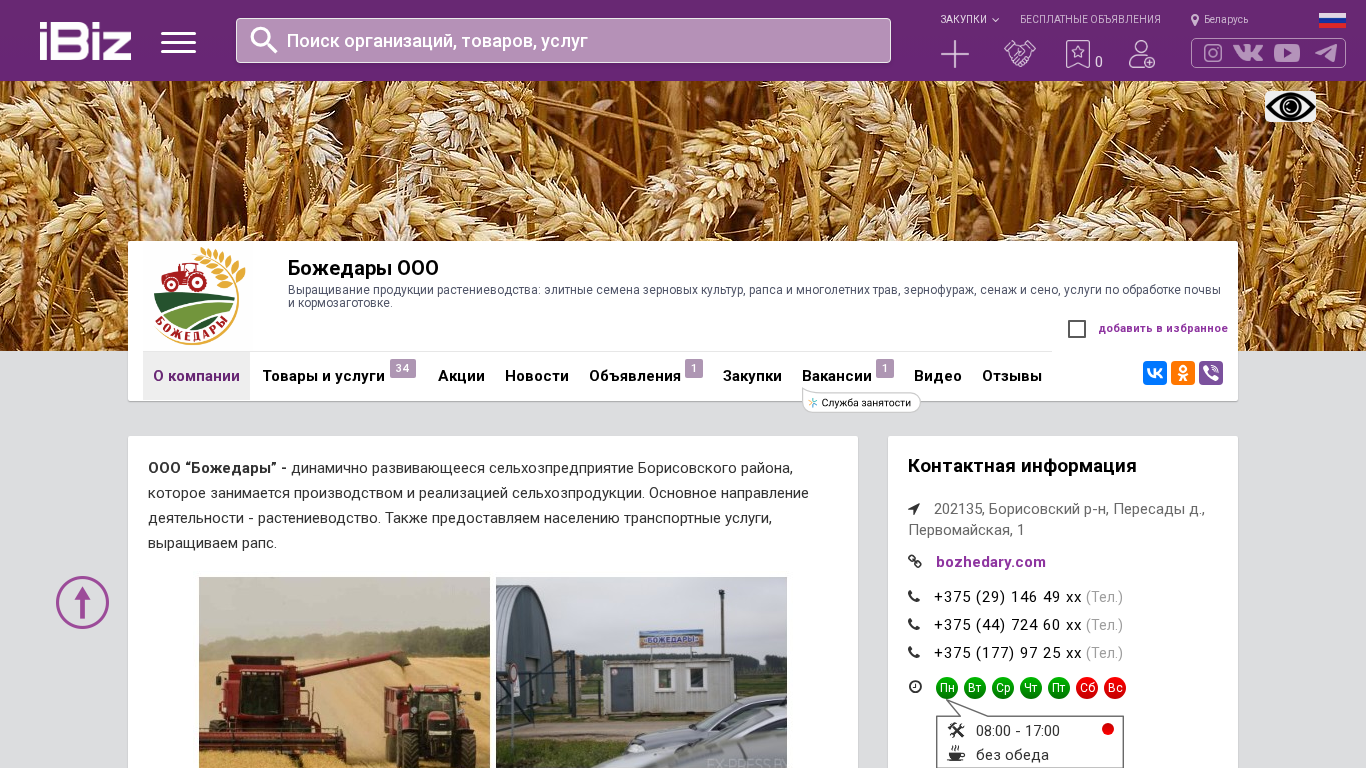Select the Пт weekday circle
This screenshot has width=1366, height=768.
[x=1059, y=688]
